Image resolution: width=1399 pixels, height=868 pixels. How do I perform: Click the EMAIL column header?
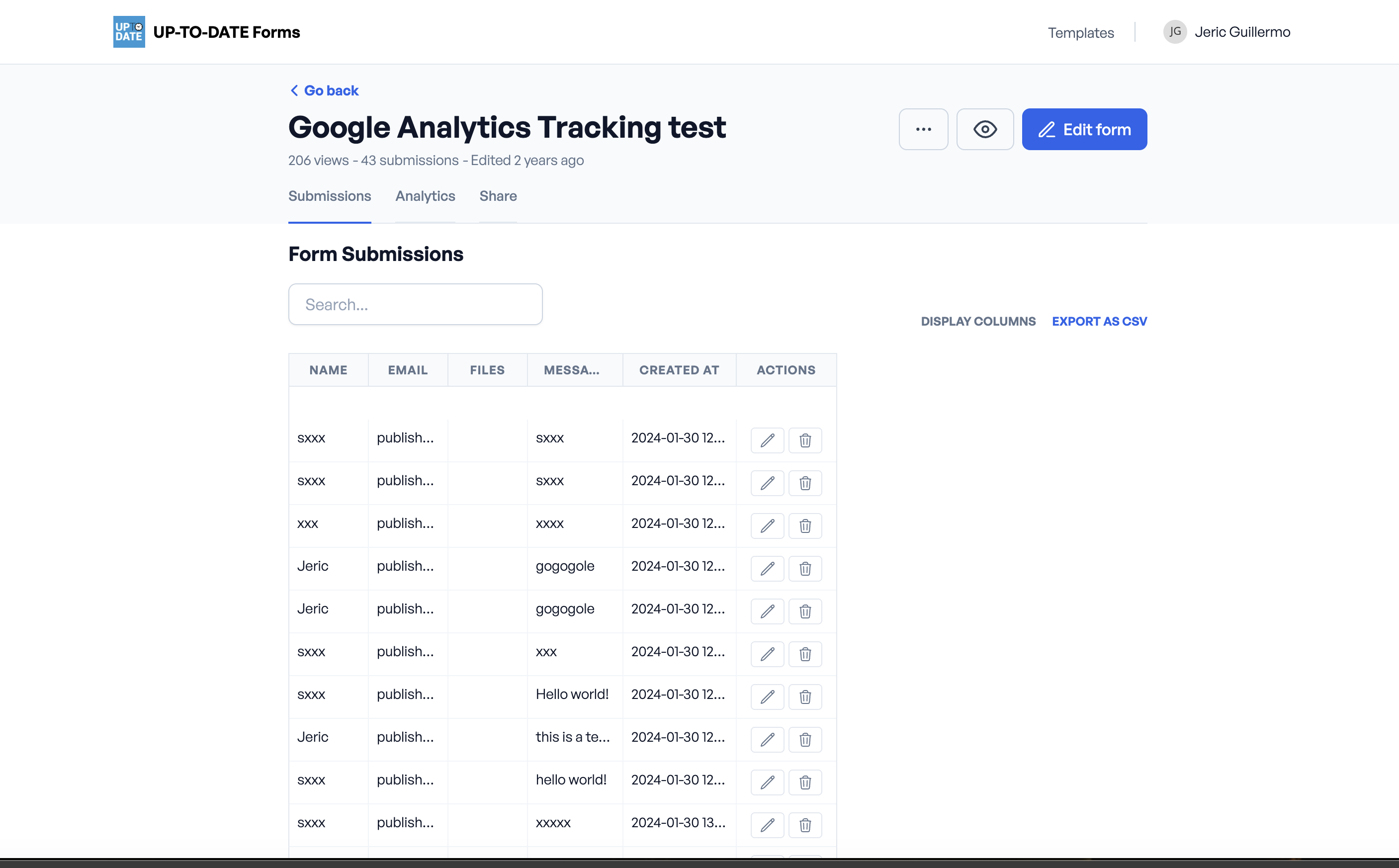pos(408,370)
